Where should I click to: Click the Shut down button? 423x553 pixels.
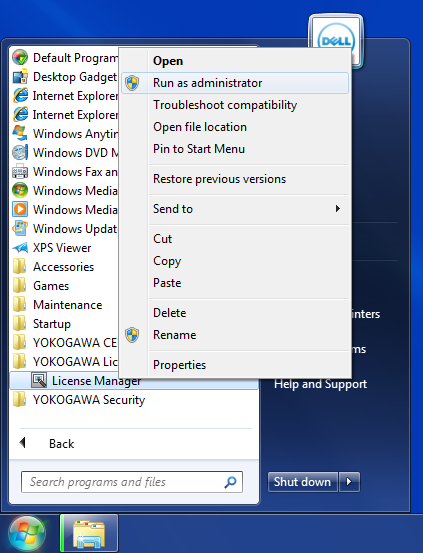click(303, 482)
